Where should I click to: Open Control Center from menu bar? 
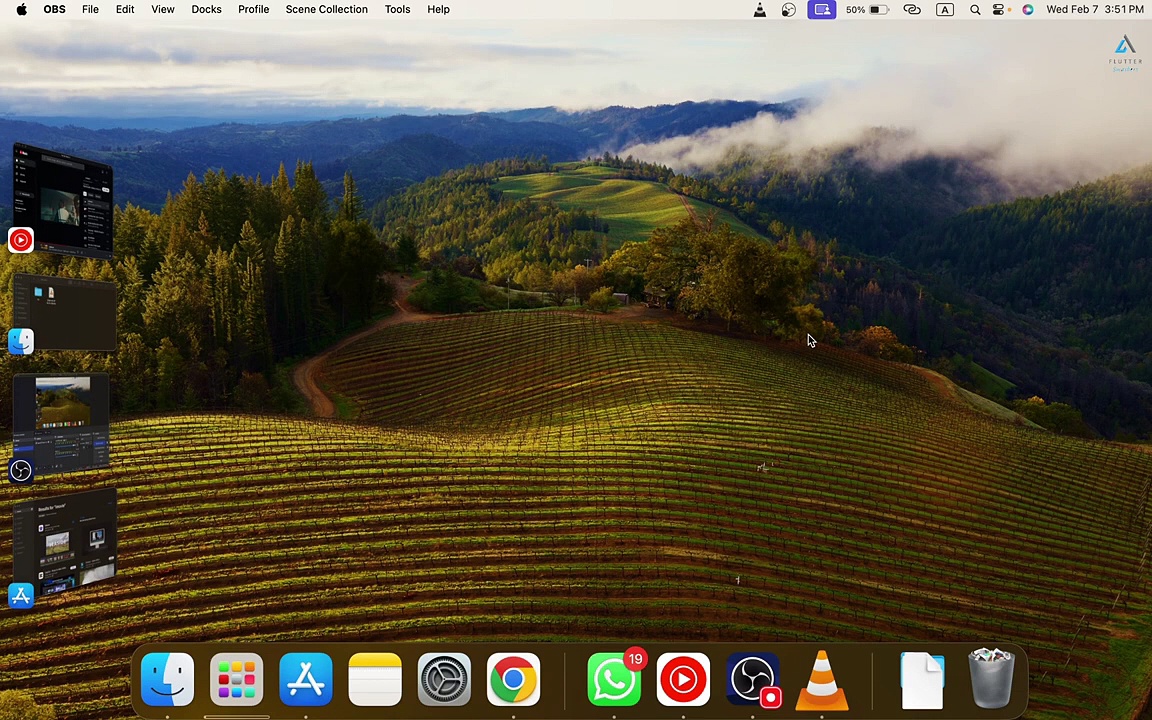999,10
